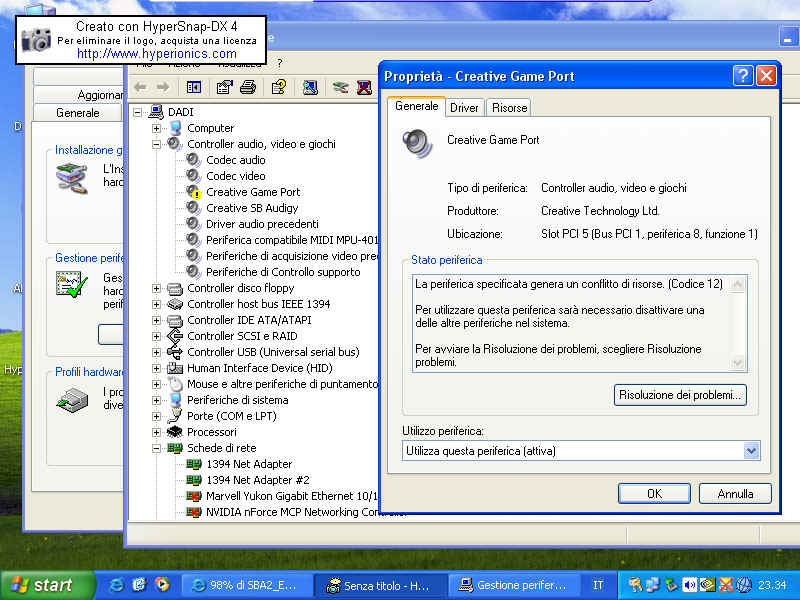Viewport: 800px width, 600px height.
Task: Click the Start button
Action: (x=47, y=585)
